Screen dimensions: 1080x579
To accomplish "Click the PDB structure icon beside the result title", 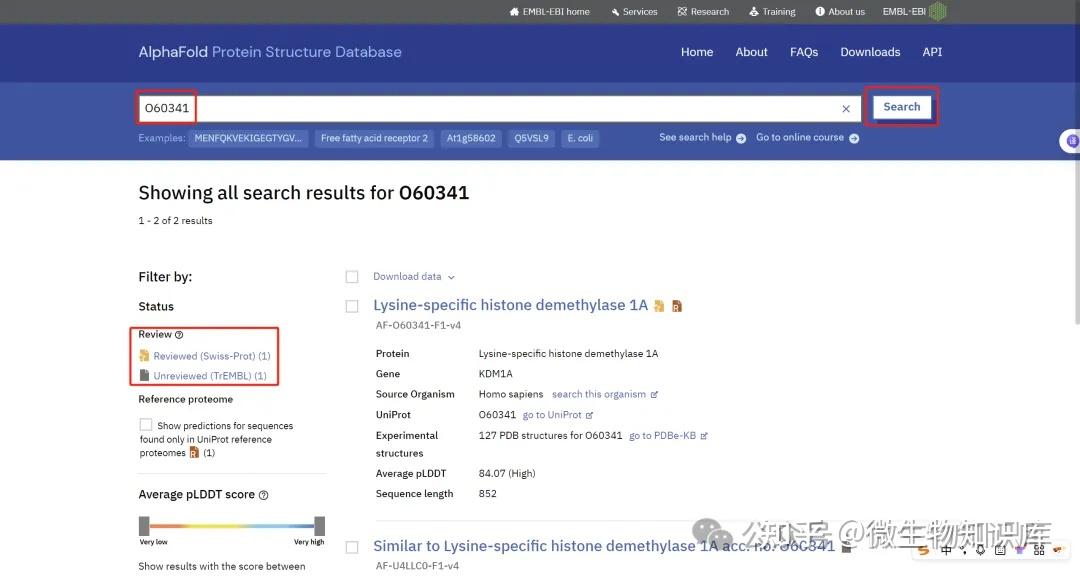I will click(677, 304).
